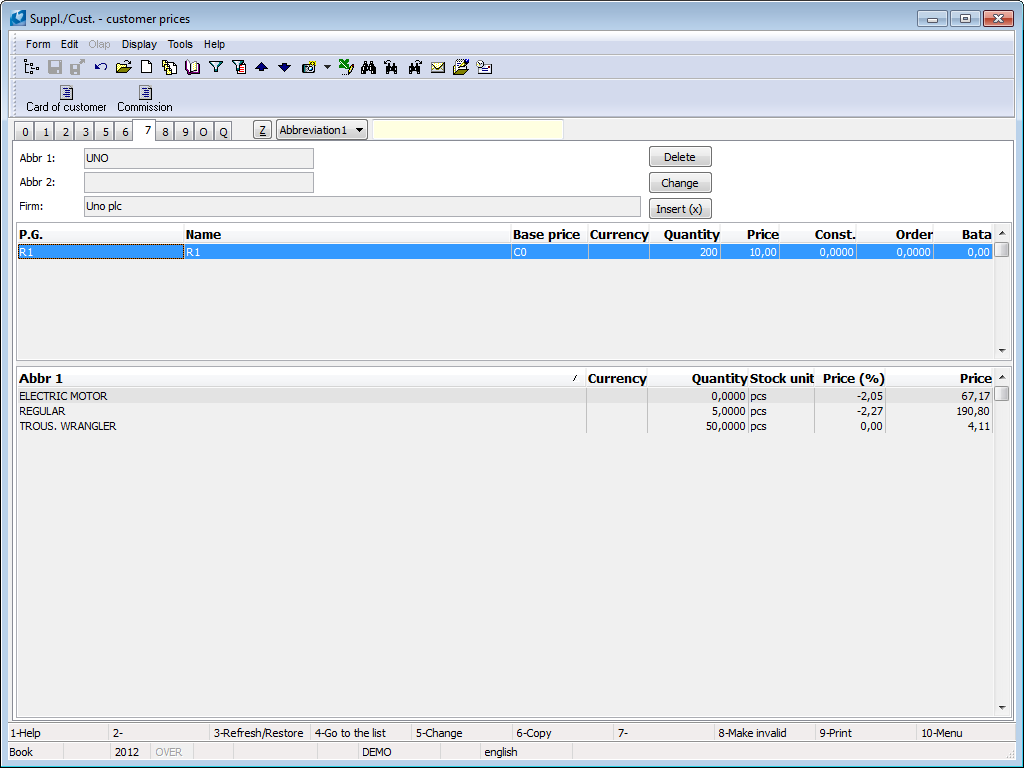Click the Price (%) column header
The image size is (1024, 768).
tap(850, 378)
